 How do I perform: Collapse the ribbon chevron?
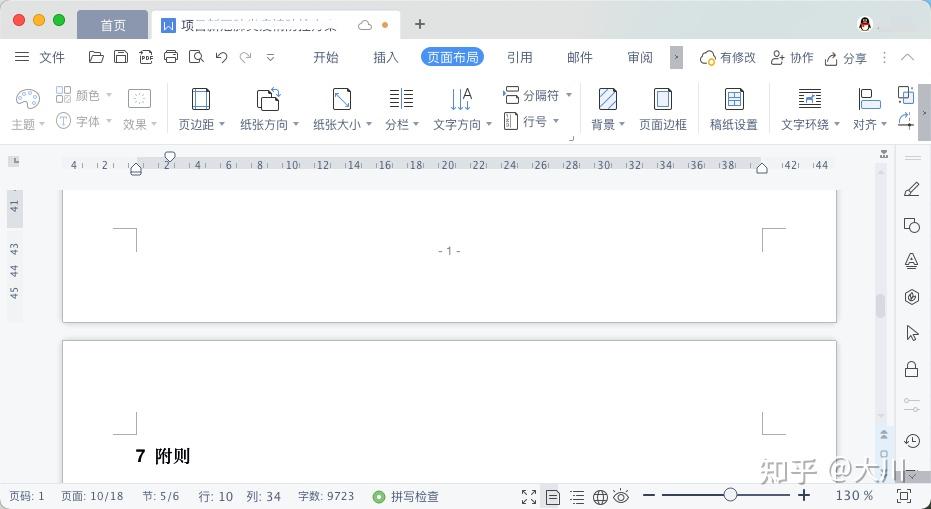[x=907, y=57]
